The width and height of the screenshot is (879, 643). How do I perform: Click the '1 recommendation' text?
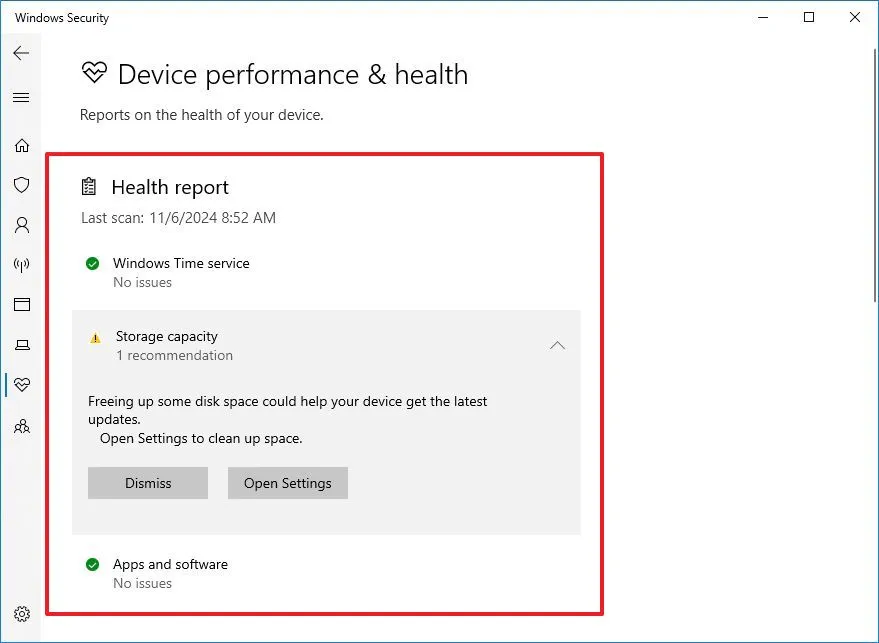point(174,355)
